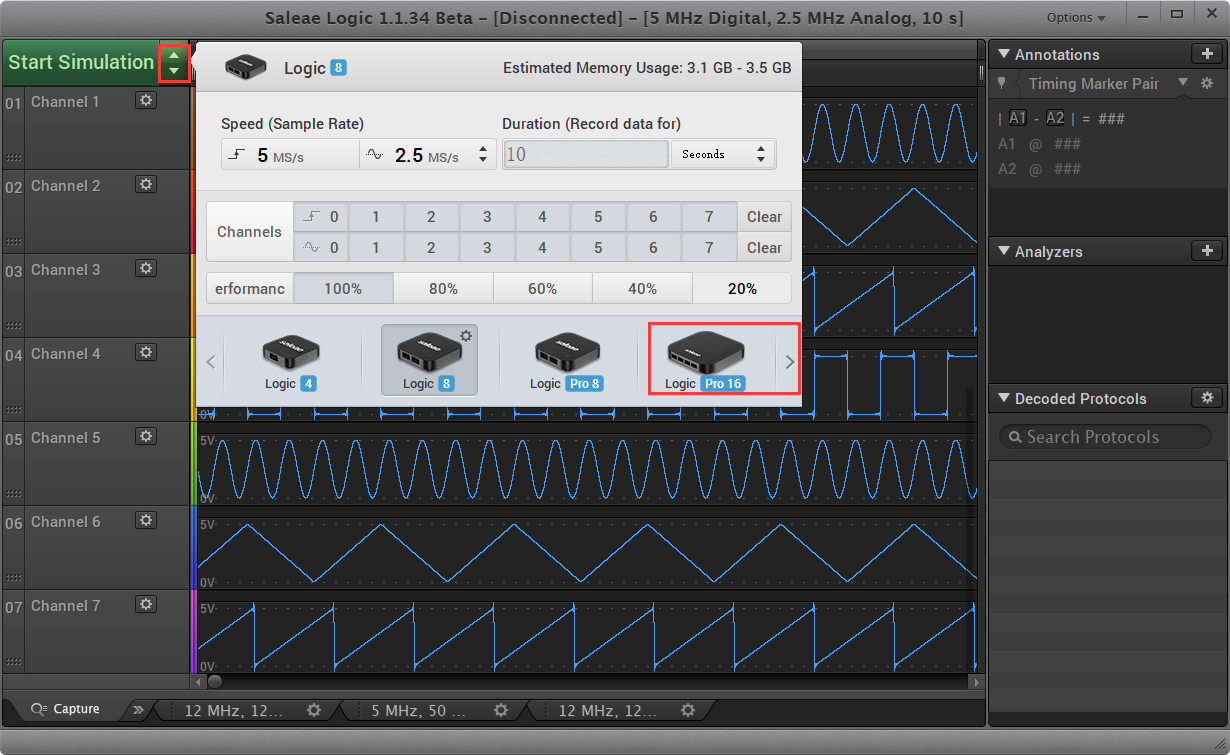
Task: Open the Seconds duration unit dropdown
Action: (723, 154)
